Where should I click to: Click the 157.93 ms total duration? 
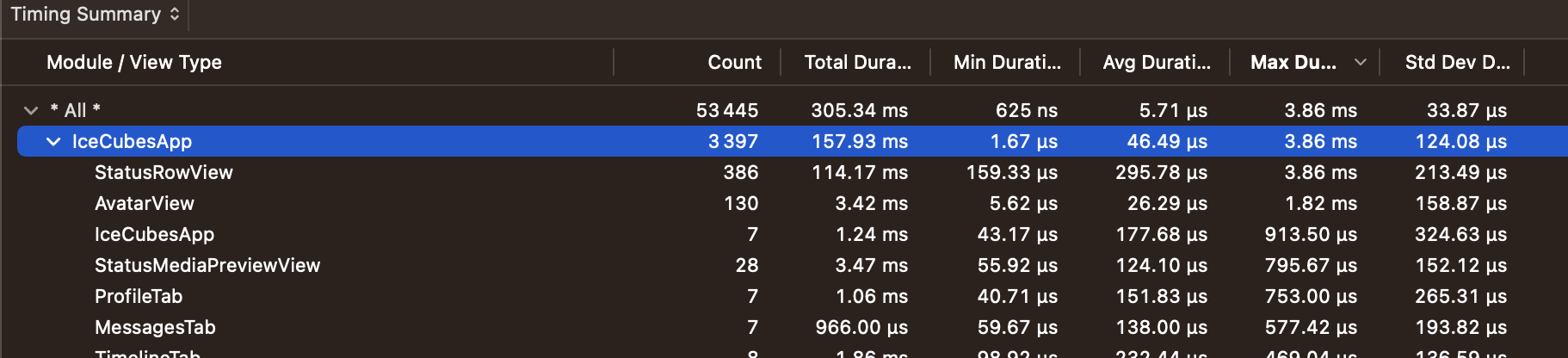[x=860, y=141]
